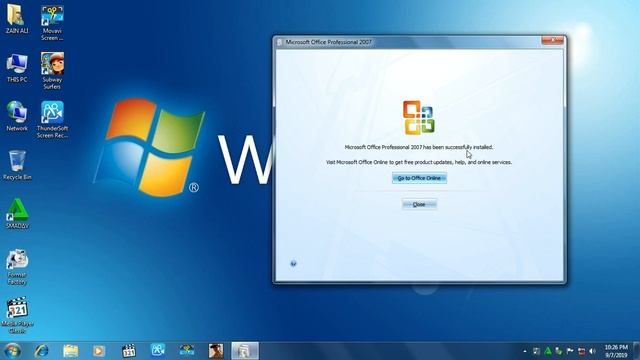Image resolution: width=640 pixels, height=360 pixels.
Task: Switch to the Office installer taskbar button
Action: pyautogui.click(x=245, y=351)
